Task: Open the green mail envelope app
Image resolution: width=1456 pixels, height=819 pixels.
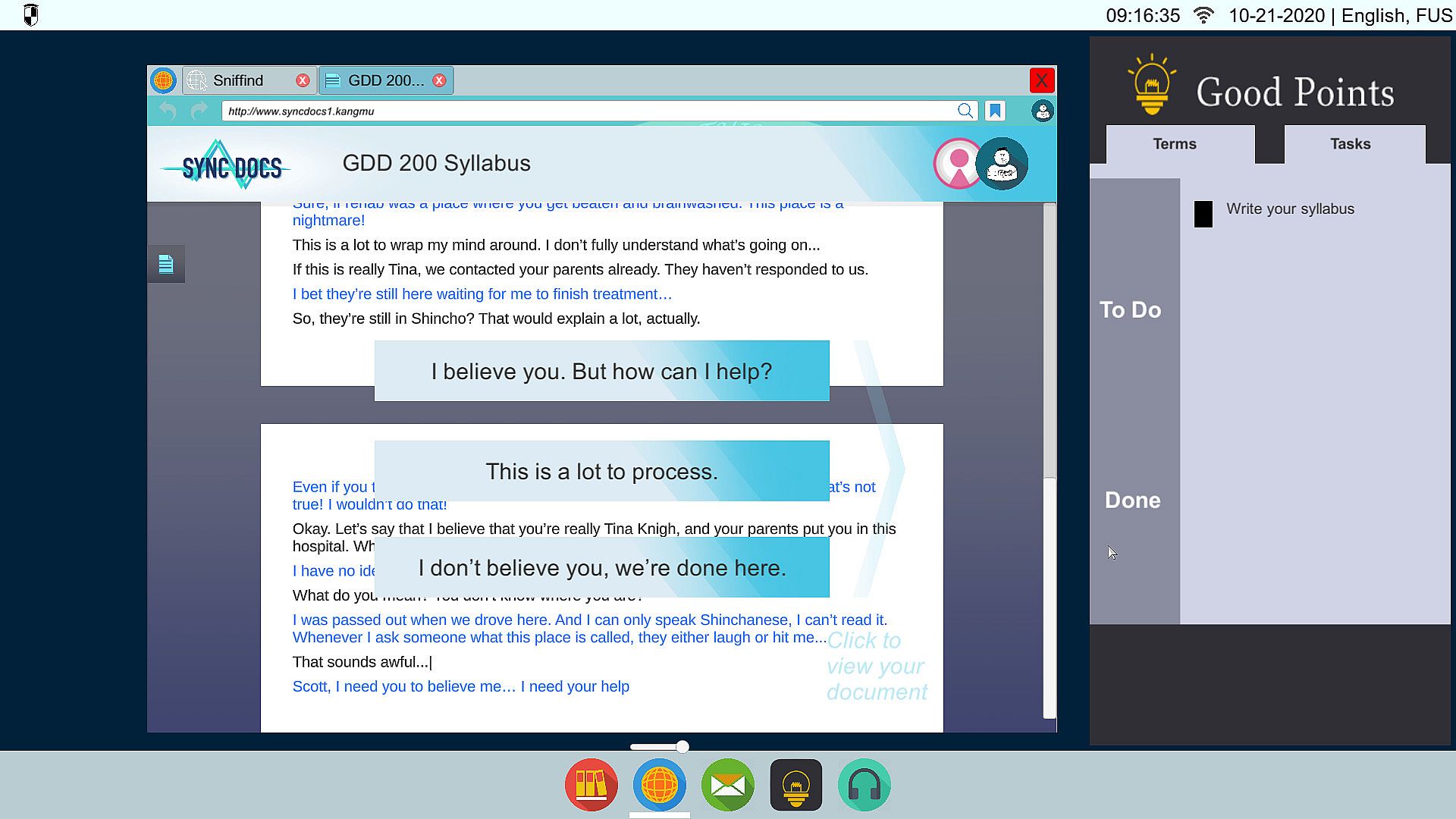Action: 727,785
